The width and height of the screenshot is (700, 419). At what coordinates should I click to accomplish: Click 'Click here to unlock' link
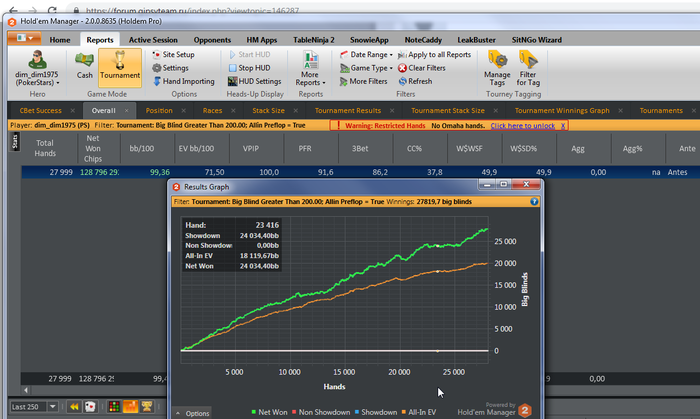click(x=523, y=126)
